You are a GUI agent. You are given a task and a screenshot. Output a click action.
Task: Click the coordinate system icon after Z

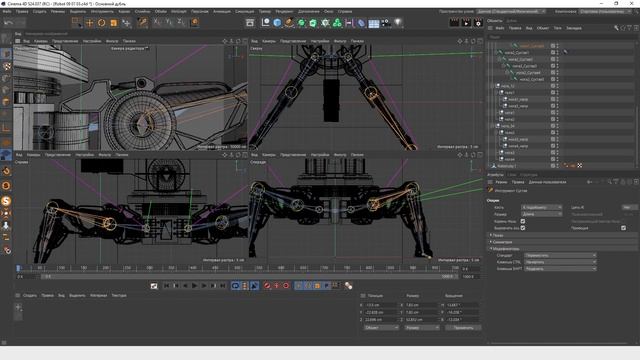click(x=195, y=23)
